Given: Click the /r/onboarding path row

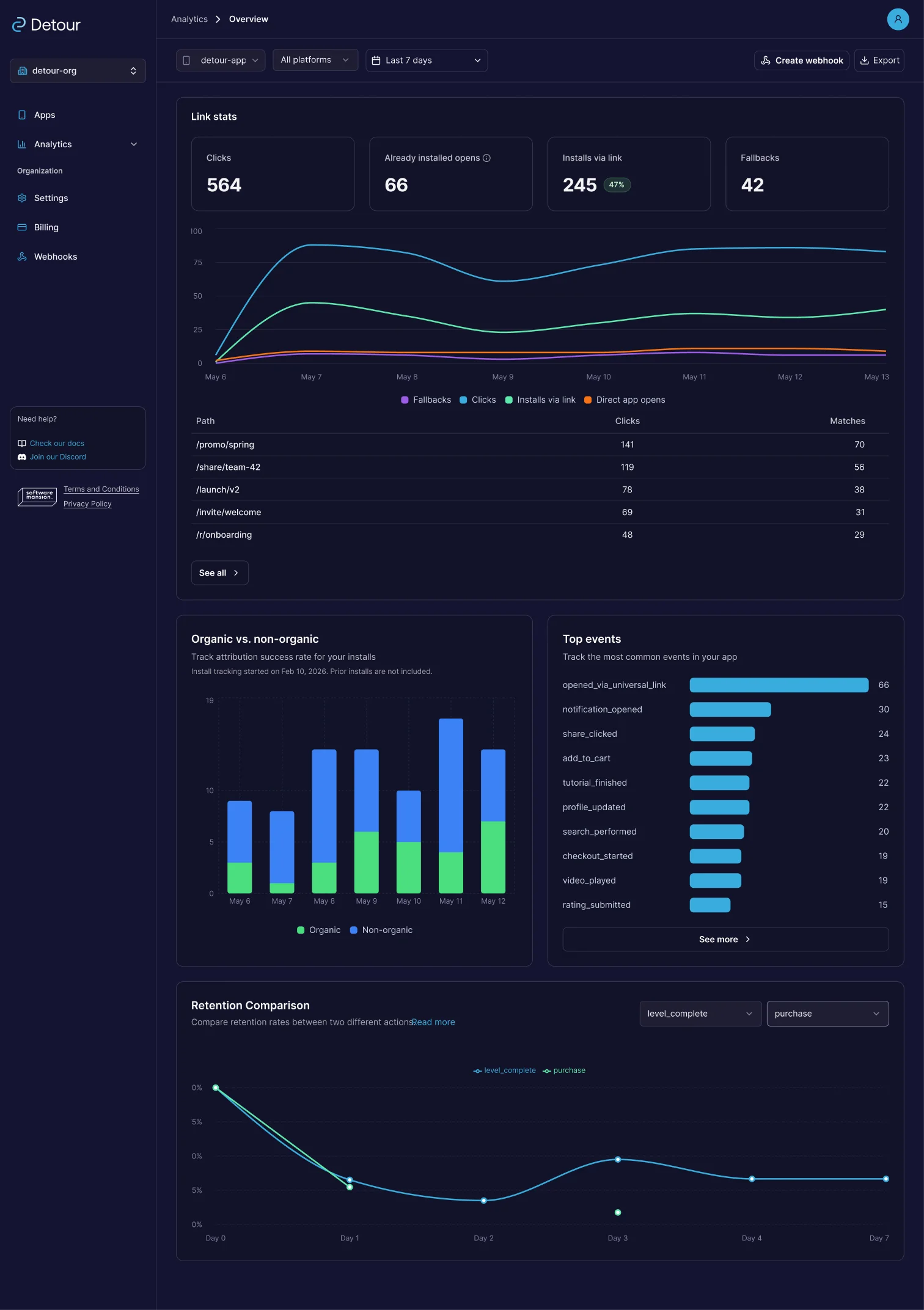Looking at the screenshot, I should 540,535.
